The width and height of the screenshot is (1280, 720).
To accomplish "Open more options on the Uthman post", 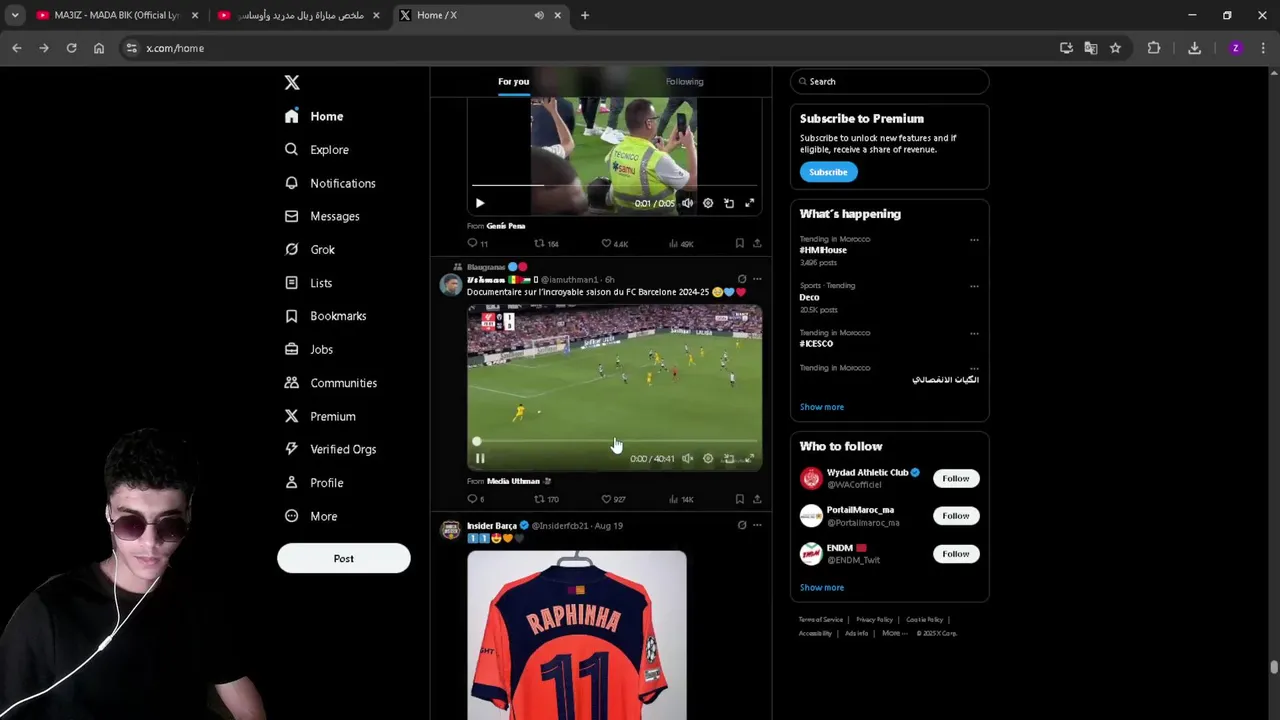I will 757,279.
